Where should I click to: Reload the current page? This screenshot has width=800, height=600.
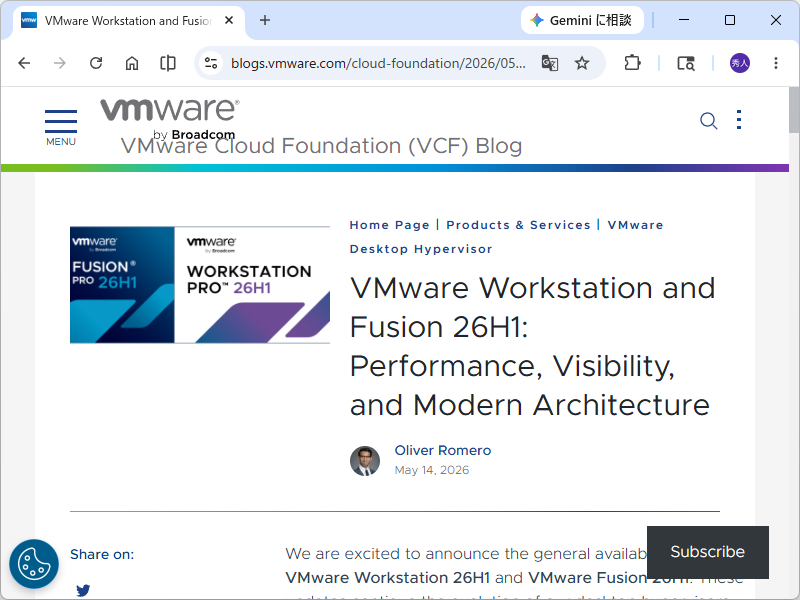96,63
